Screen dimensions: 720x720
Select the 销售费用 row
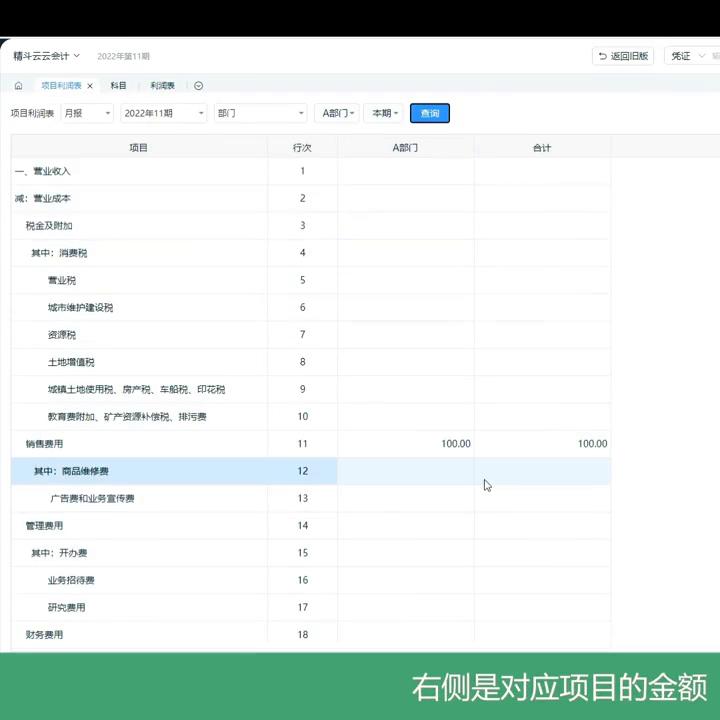pyautogui.click(x=311, y=444)
